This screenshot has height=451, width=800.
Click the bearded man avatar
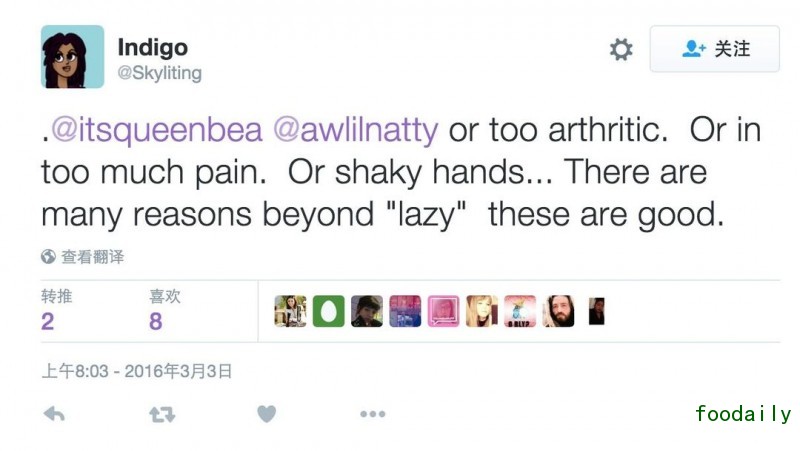(558, 311)
